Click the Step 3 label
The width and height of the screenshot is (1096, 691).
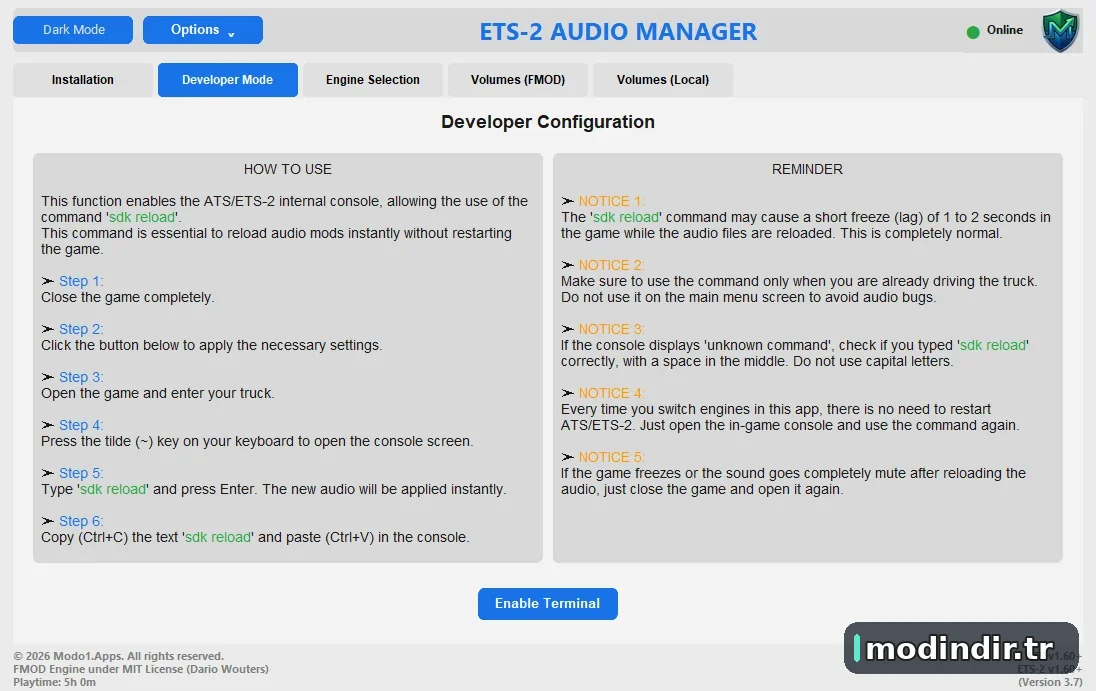(80, 377)
